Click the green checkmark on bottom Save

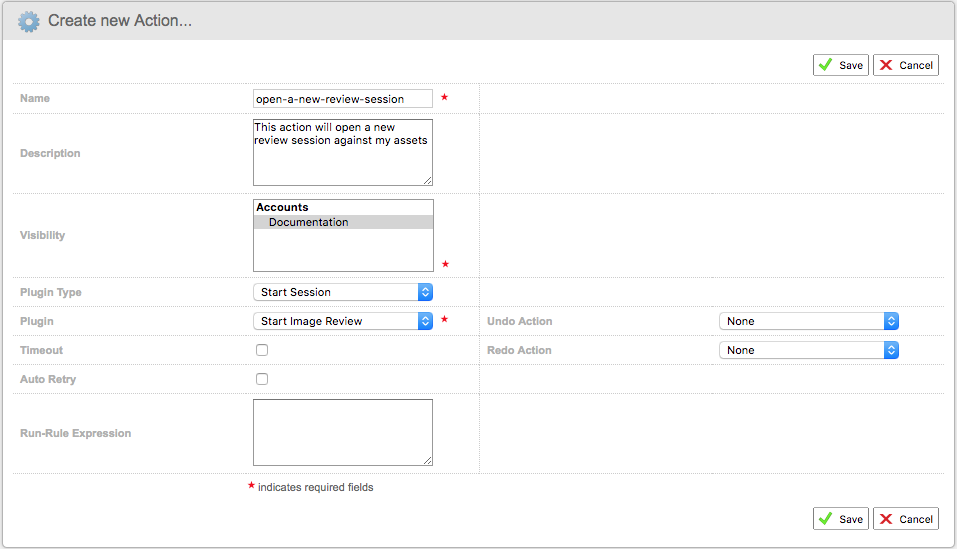click(825, 518)
